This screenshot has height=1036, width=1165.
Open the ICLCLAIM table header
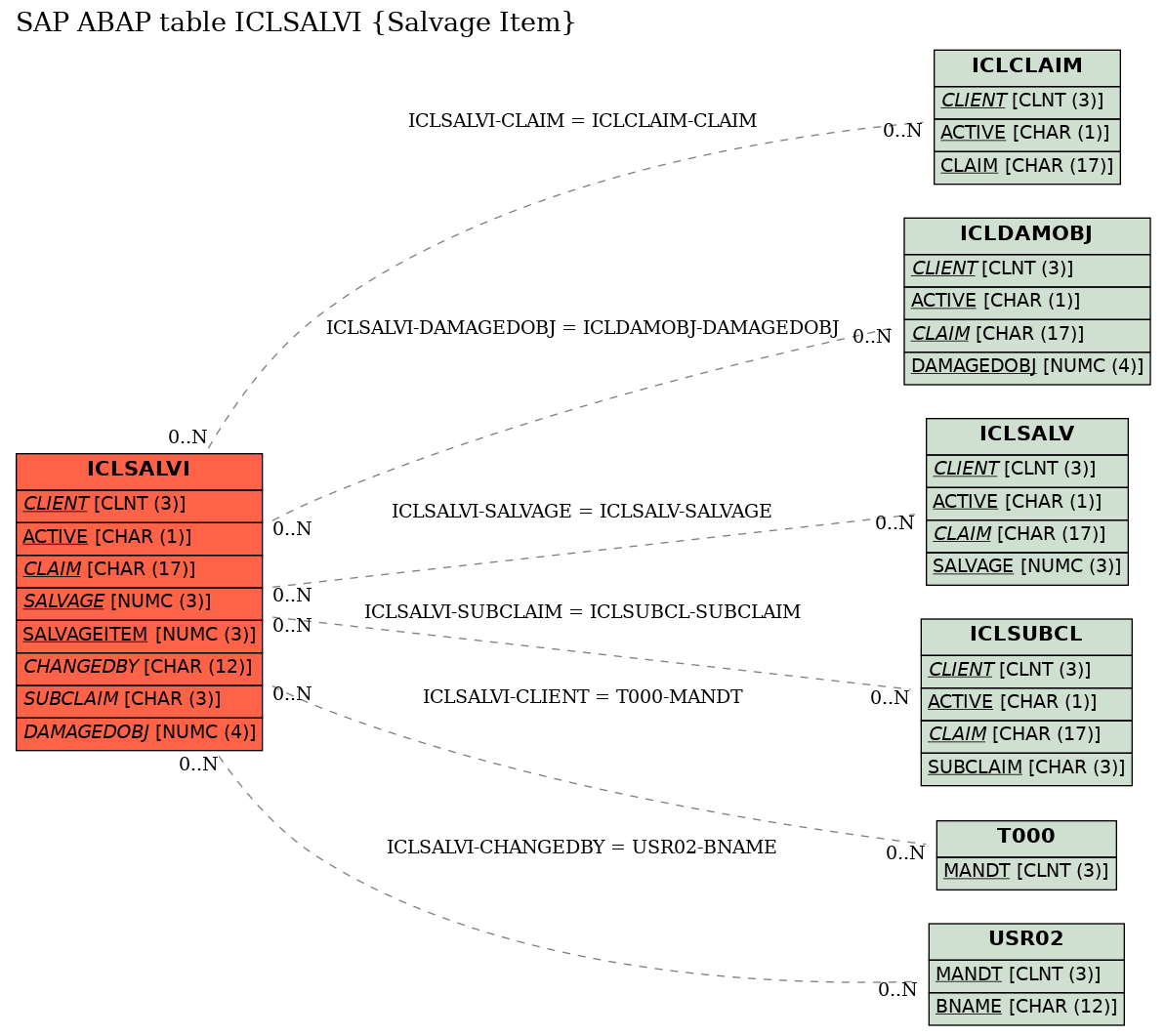click(1026, 67)
